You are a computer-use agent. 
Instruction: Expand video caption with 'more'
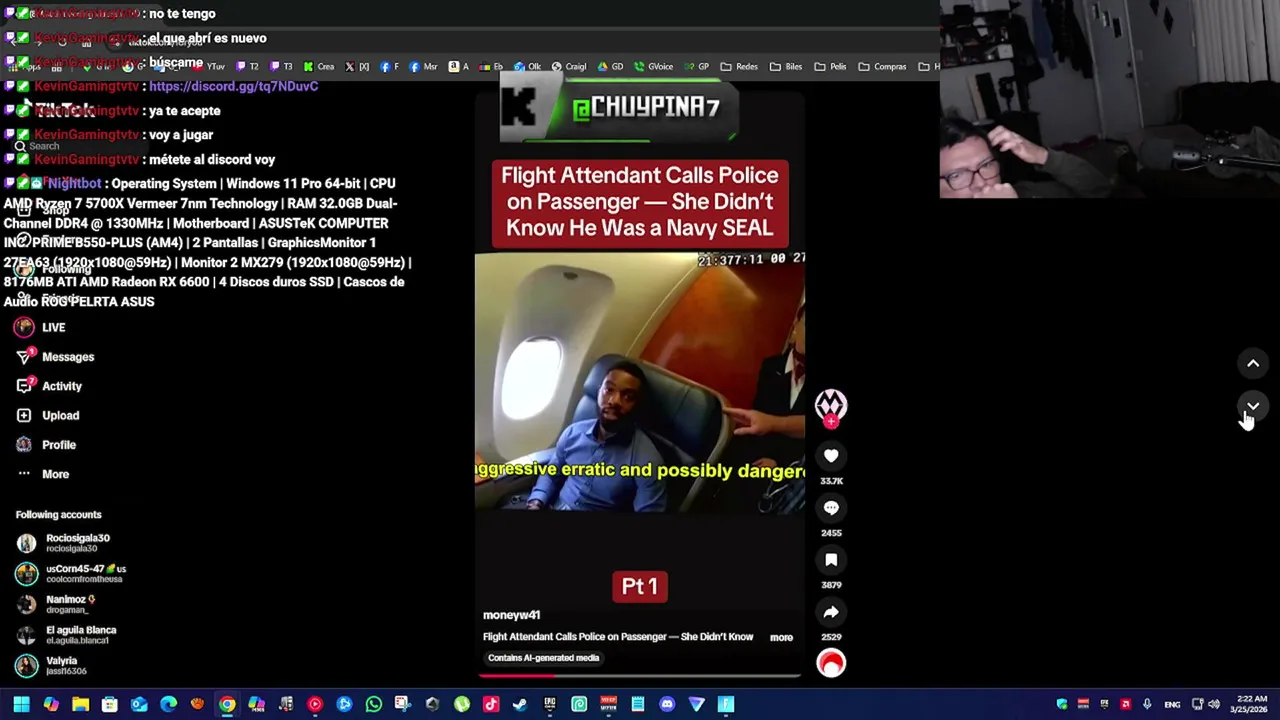point(781,637)
